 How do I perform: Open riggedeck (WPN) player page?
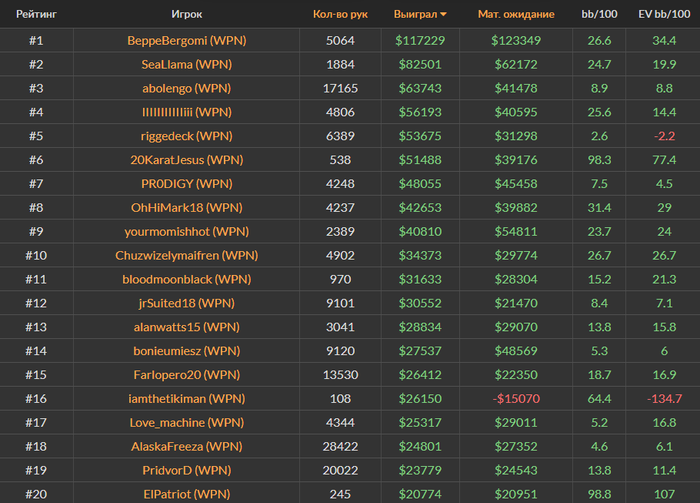point(187,136)
